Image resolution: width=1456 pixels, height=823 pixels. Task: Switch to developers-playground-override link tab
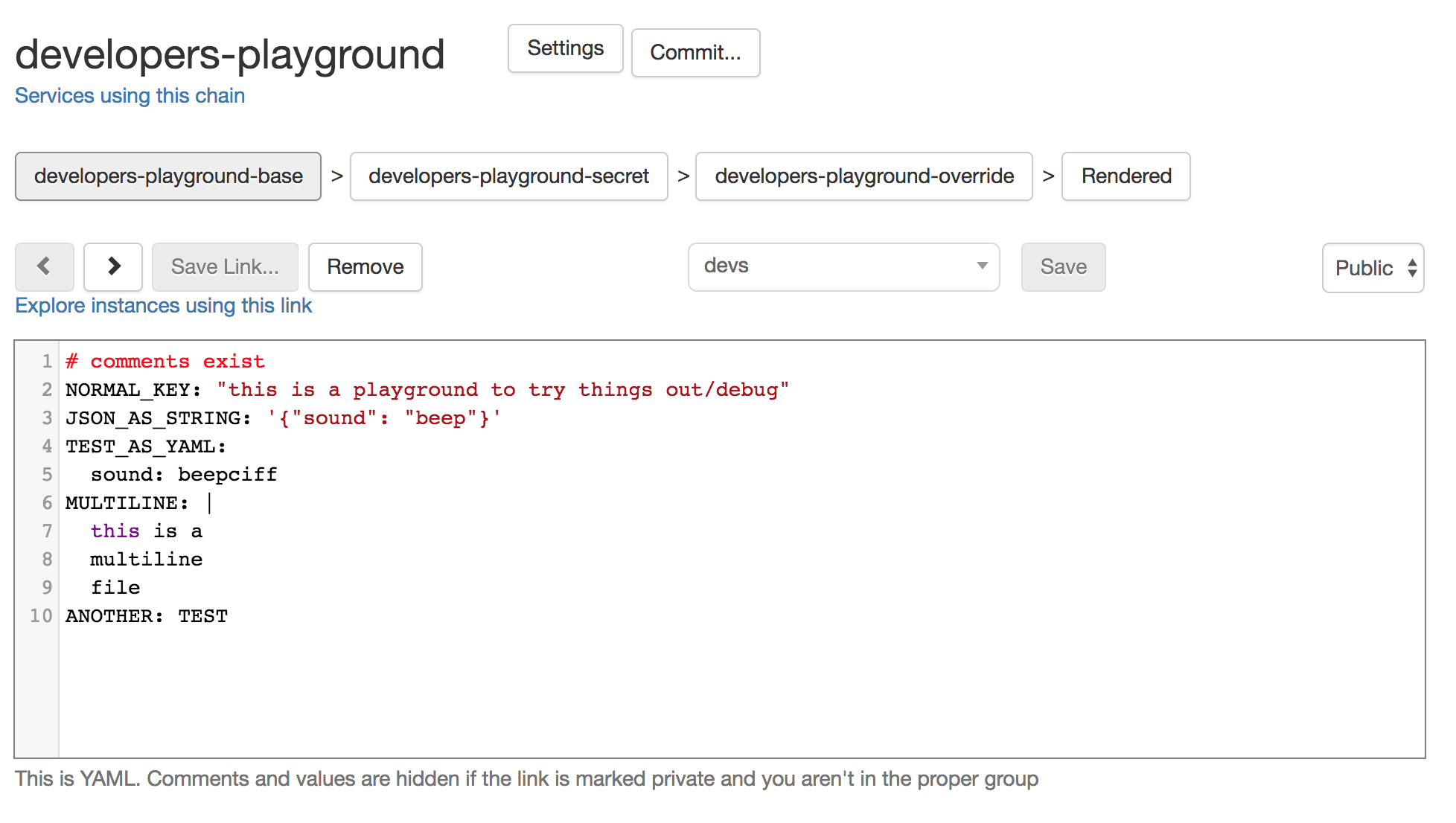click(863, 176)
